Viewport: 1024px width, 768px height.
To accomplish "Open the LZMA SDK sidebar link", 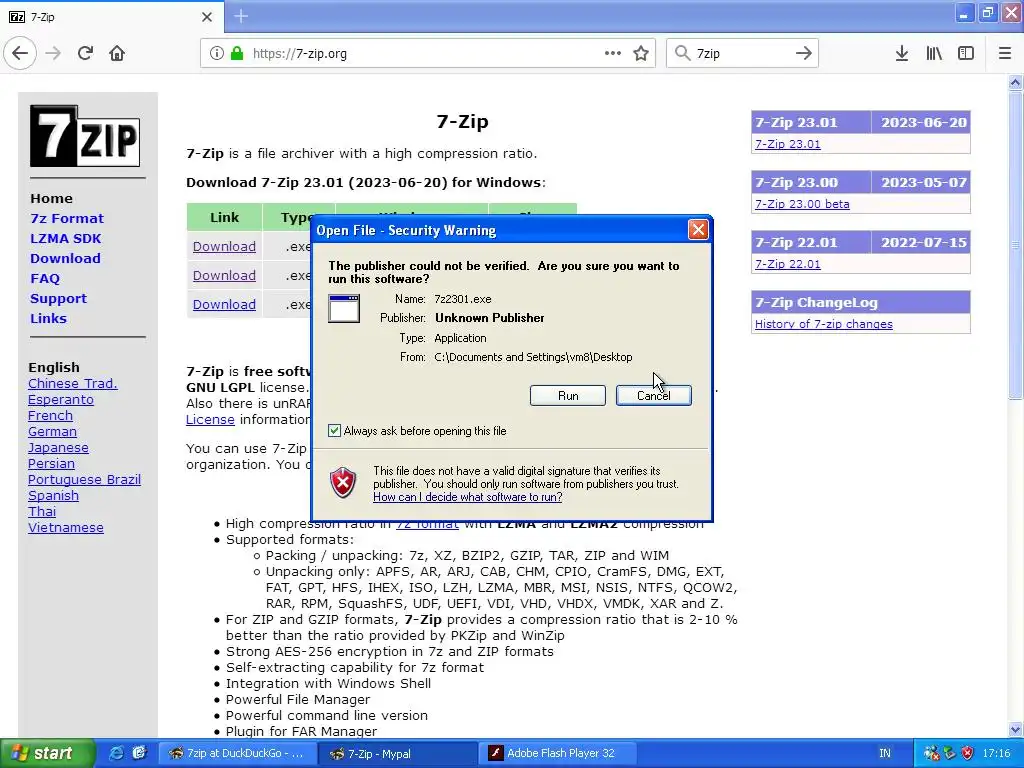I will [65, 238].
